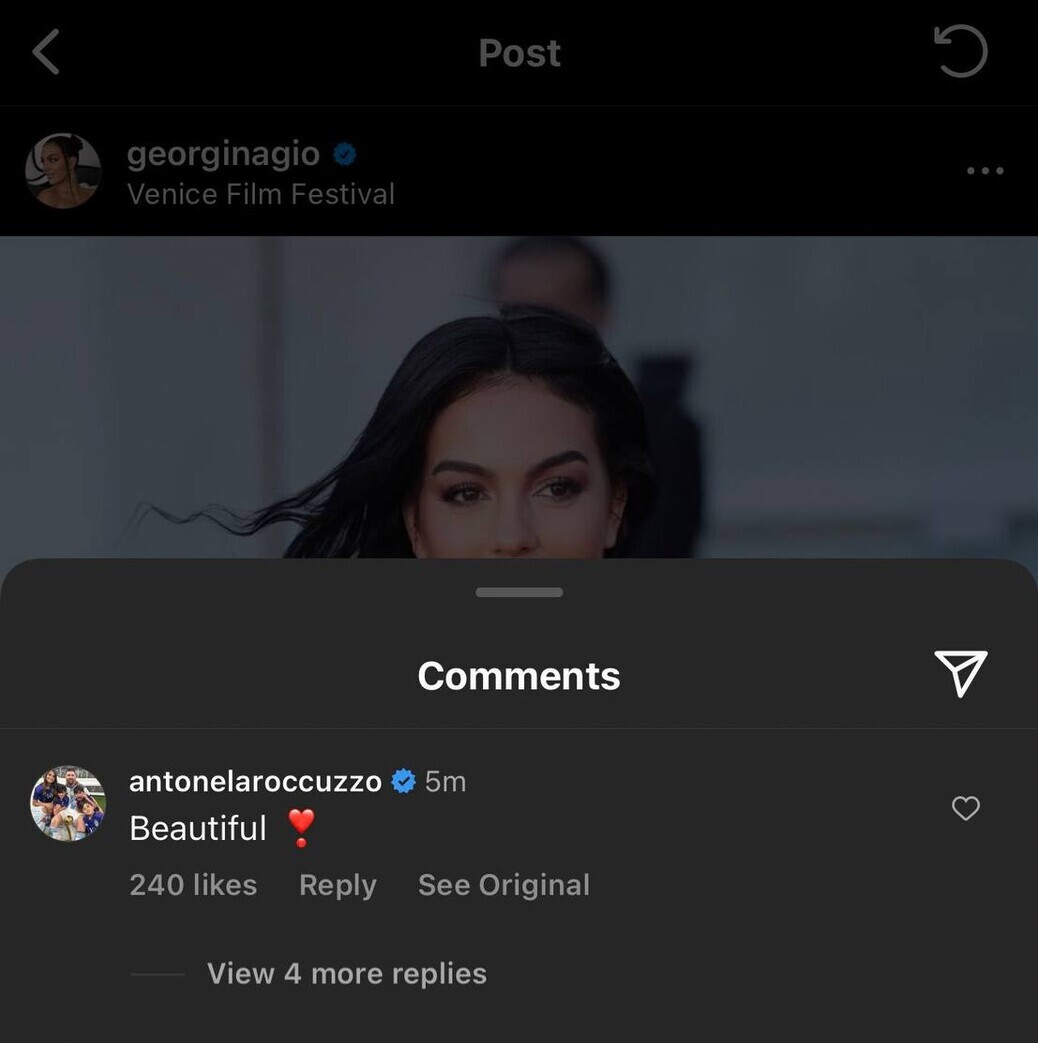Tap the paper plane share icon
This screenshot has height=1043, width=1038.
(x=960, y=673)
